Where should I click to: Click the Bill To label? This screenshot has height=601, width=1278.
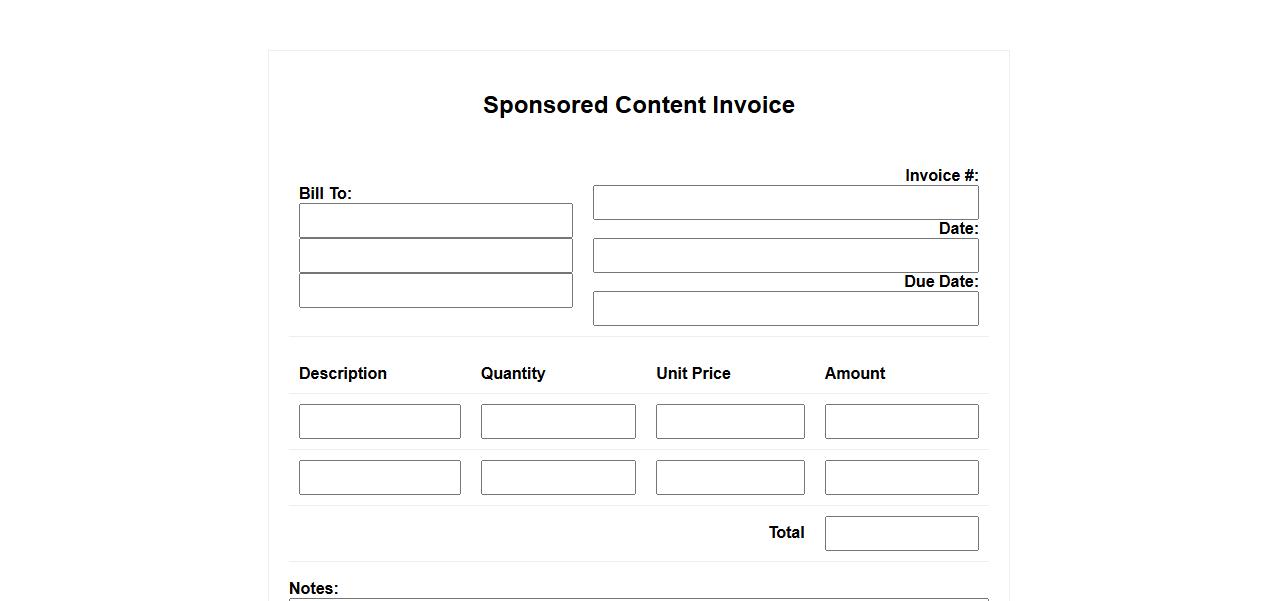pyautogui.click(x=325, y=194)
